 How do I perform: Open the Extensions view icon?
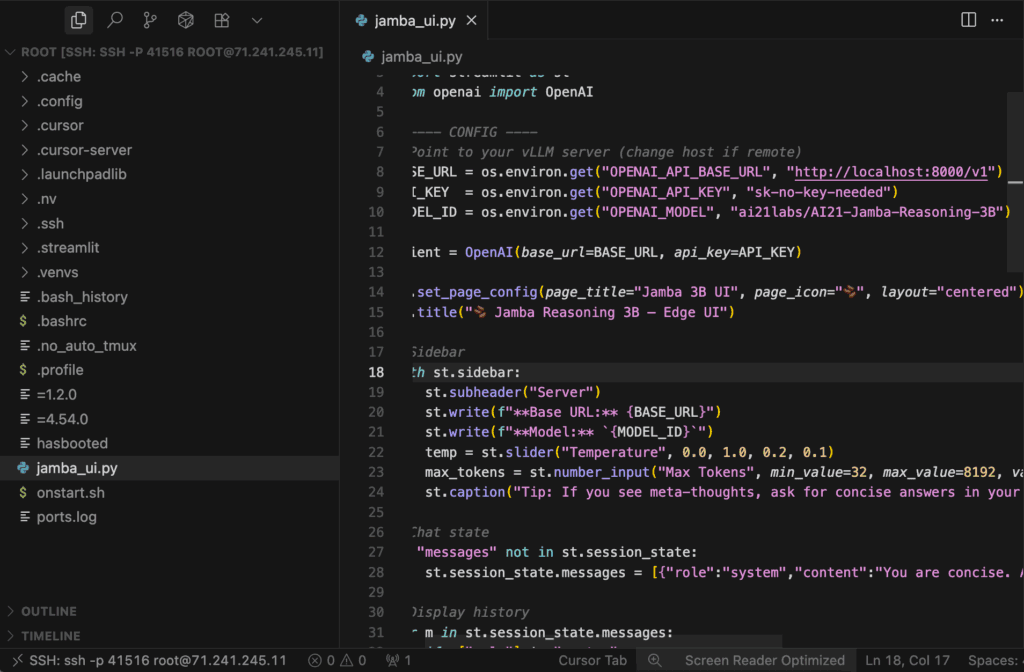222,20
